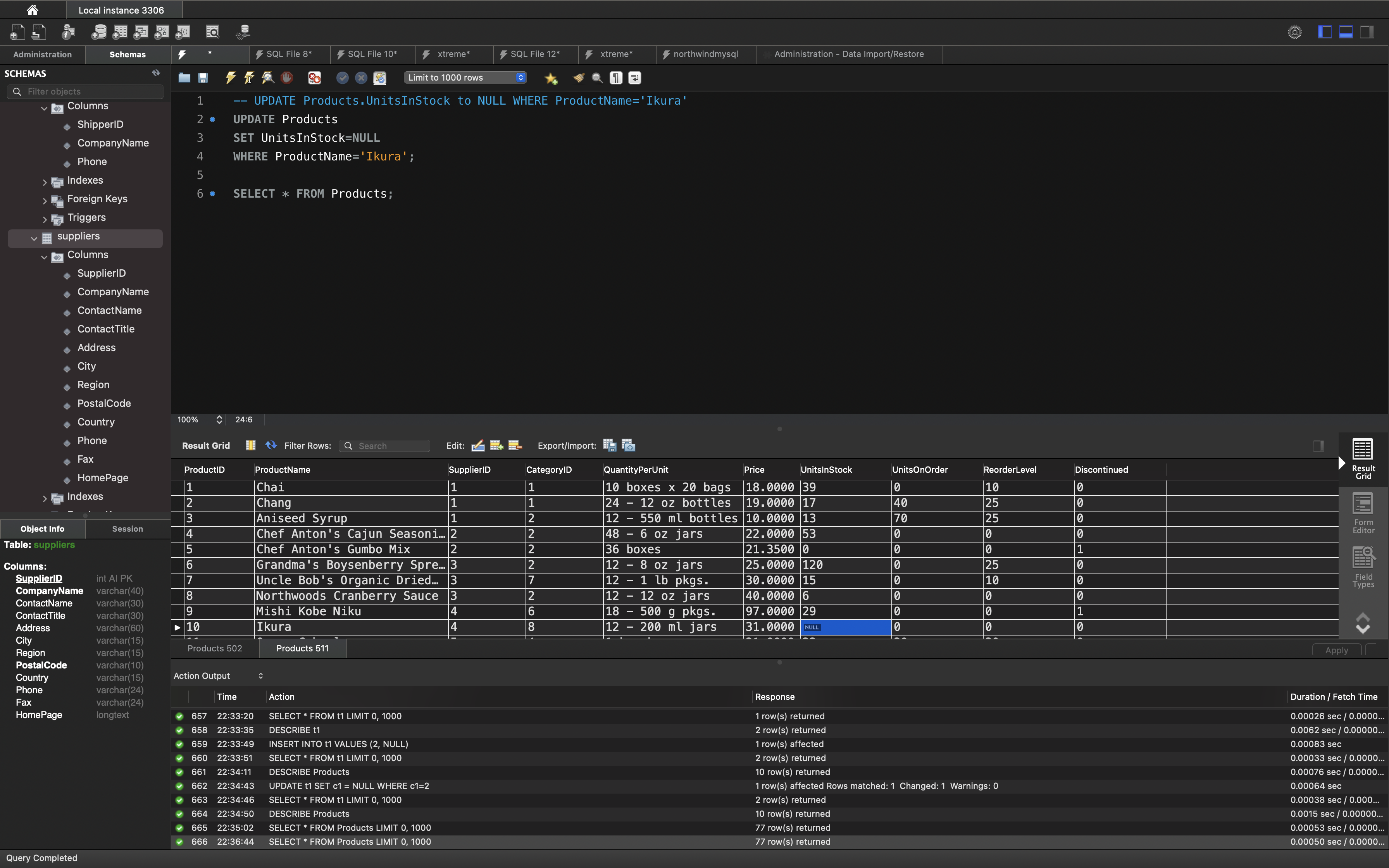Open the Field Types panel

point(1363,567)
